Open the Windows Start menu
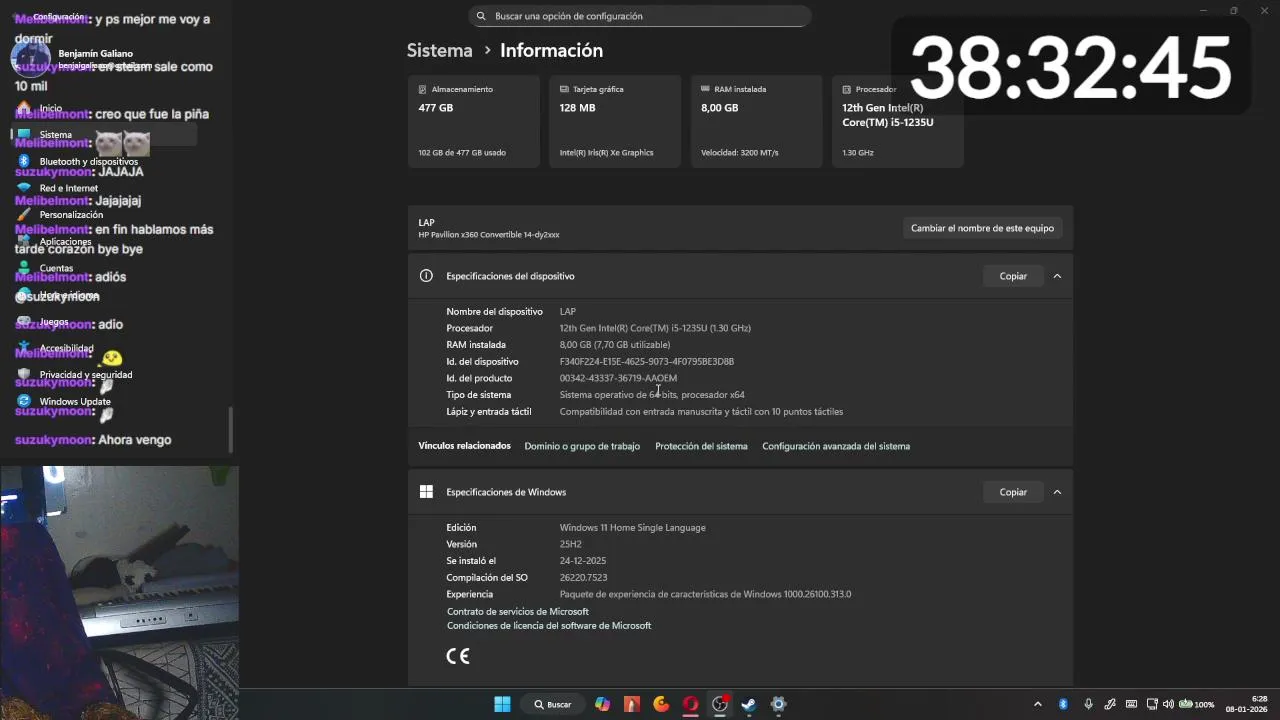The width and height of the screenshot is (1280, 720). (x=502, y=704)
